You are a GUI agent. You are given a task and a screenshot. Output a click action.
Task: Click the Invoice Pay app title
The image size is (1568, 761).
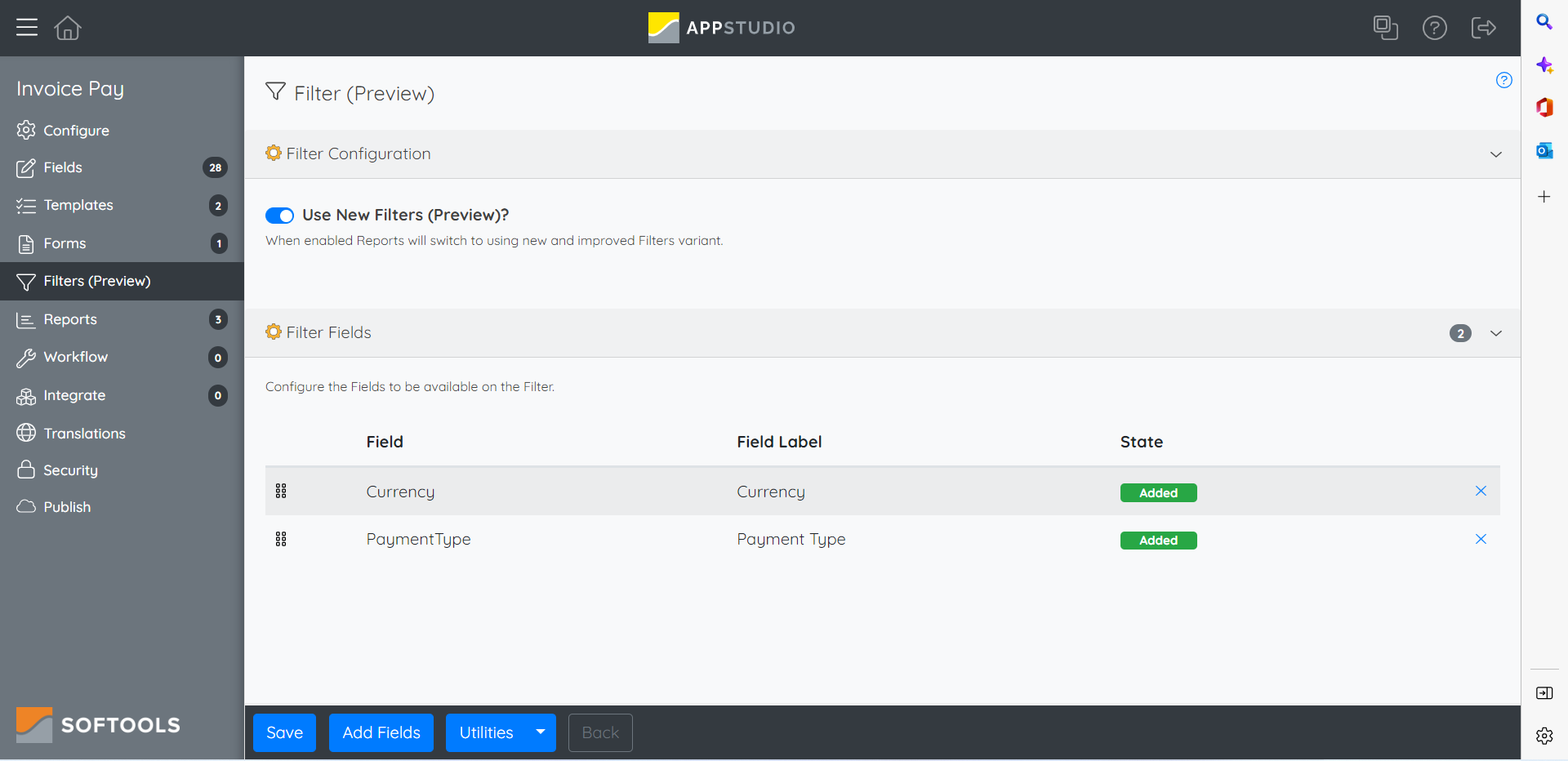coord(70,89)
